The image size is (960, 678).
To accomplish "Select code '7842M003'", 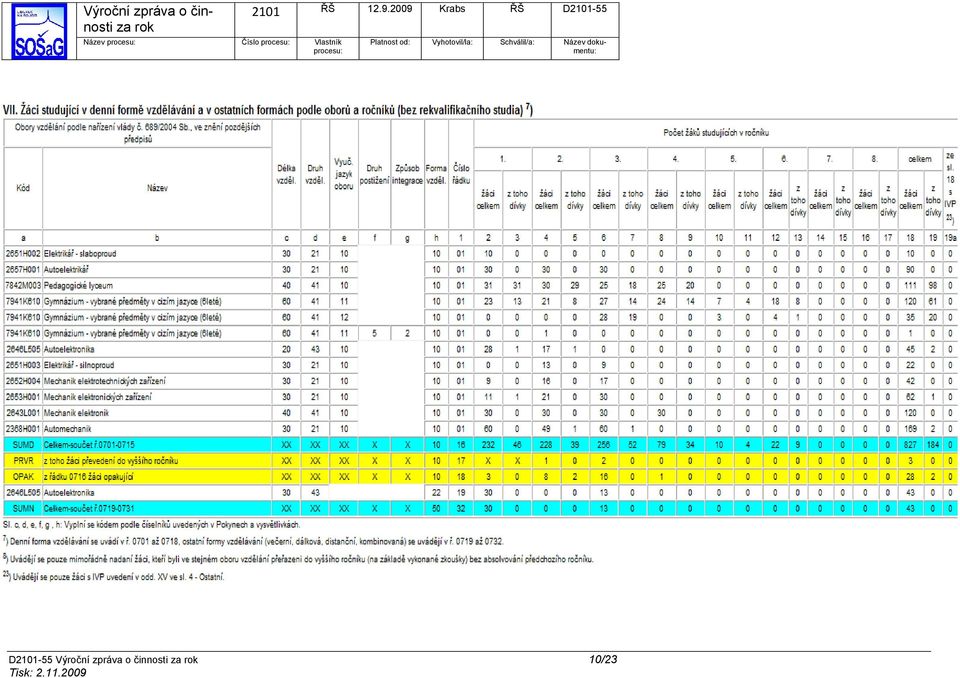I will [x=23, y=285].
